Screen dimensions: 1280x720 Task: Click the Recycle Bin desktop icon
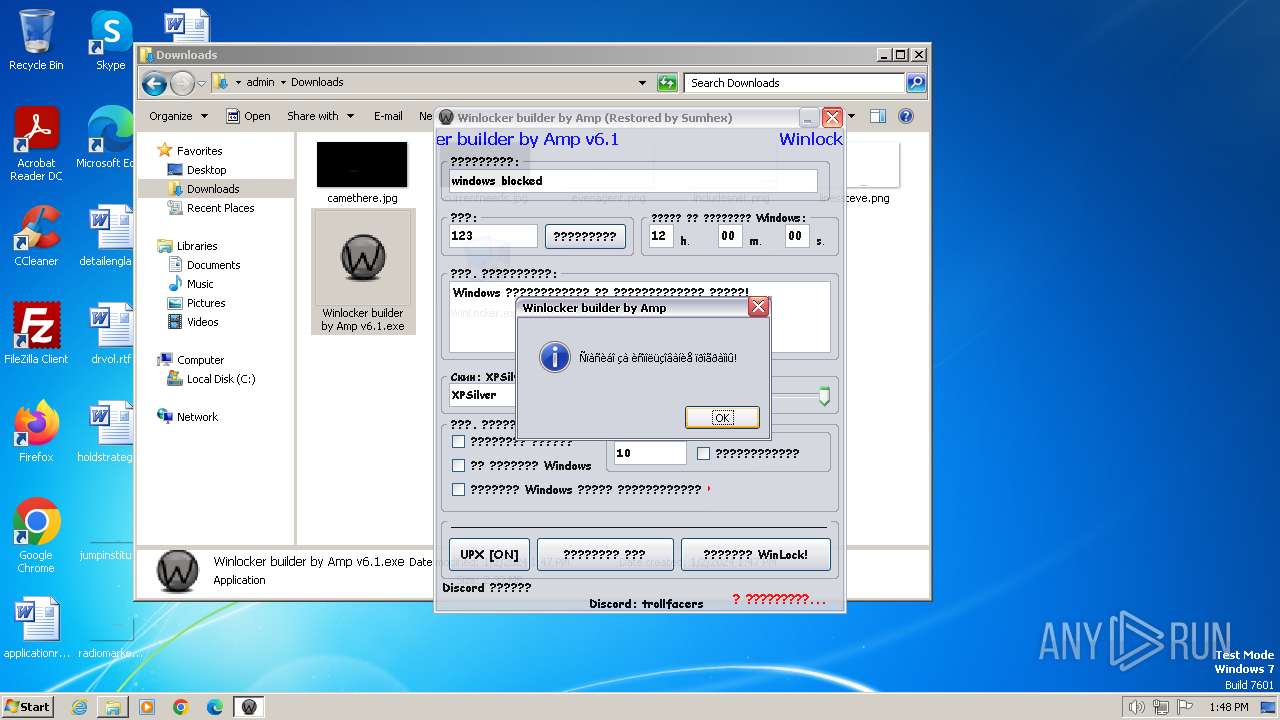point(36,40)
